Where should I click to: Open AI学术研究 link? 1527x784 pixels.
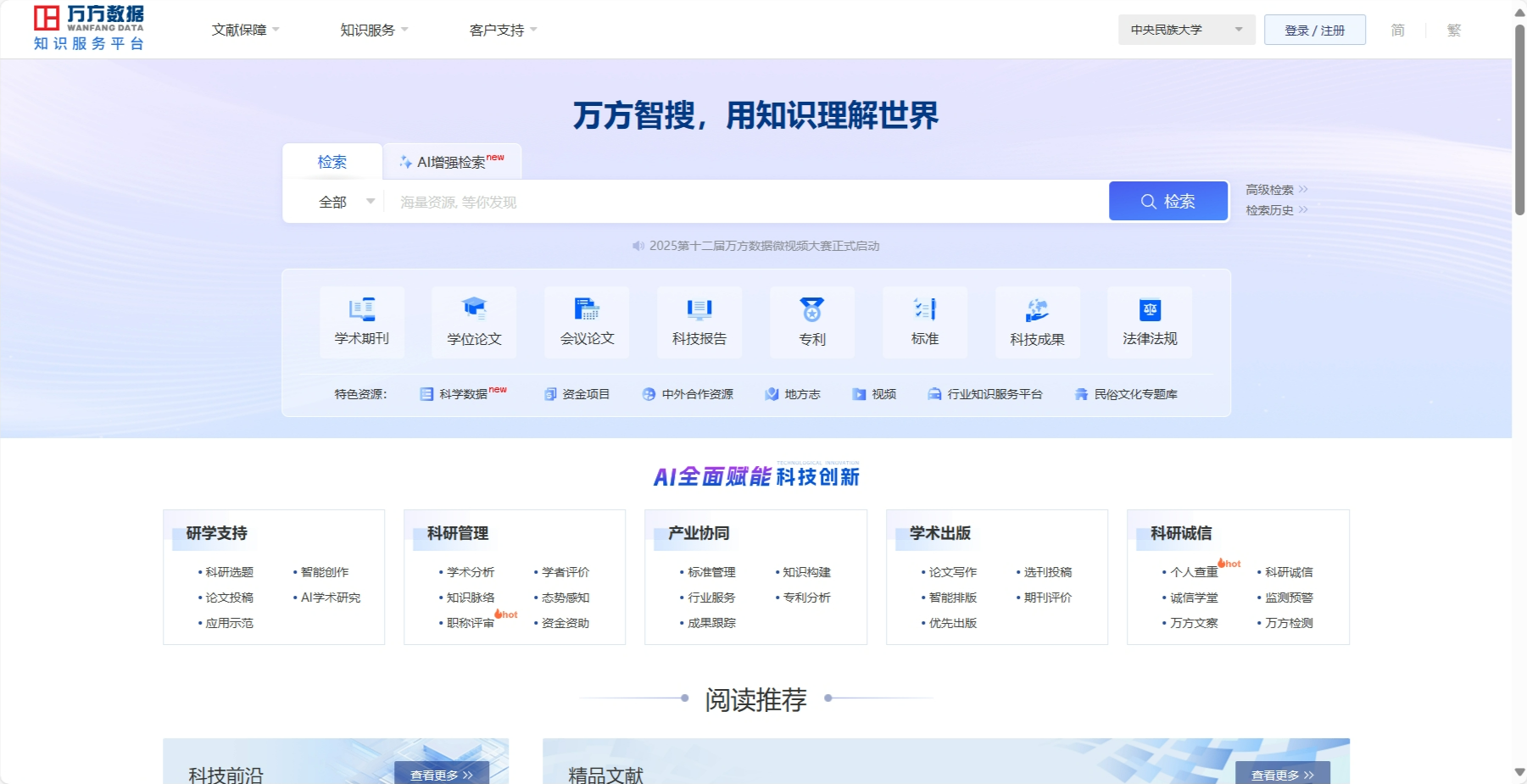pyautogui.click(x=331, y=598)
